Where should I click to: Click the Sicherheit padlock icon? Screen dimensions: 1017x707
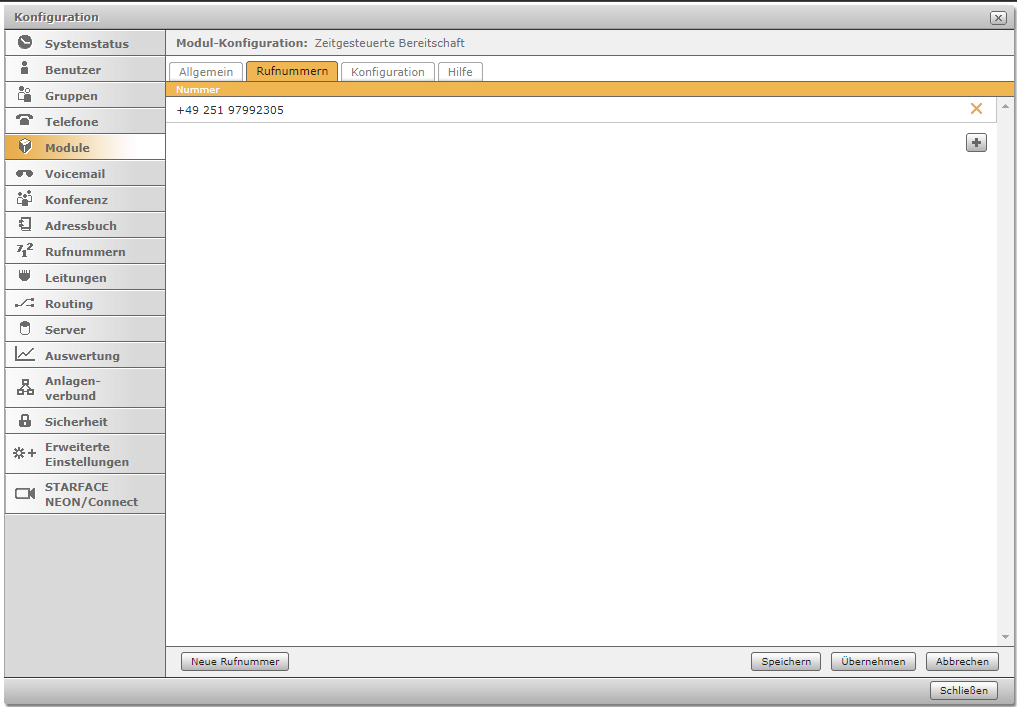click(25, 421)
